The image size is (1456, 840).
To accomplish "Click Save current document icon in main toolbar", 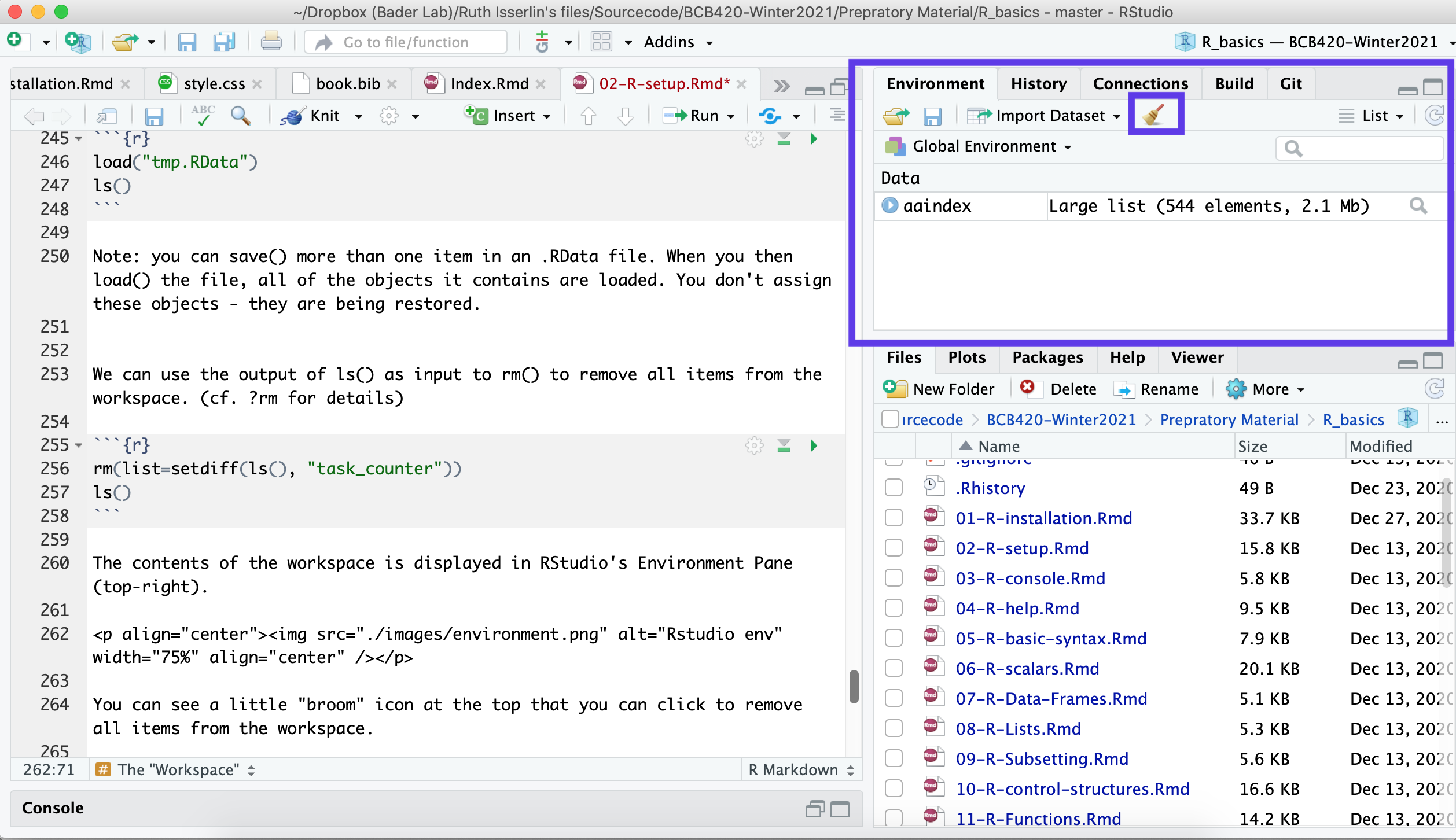I will 187,42.
